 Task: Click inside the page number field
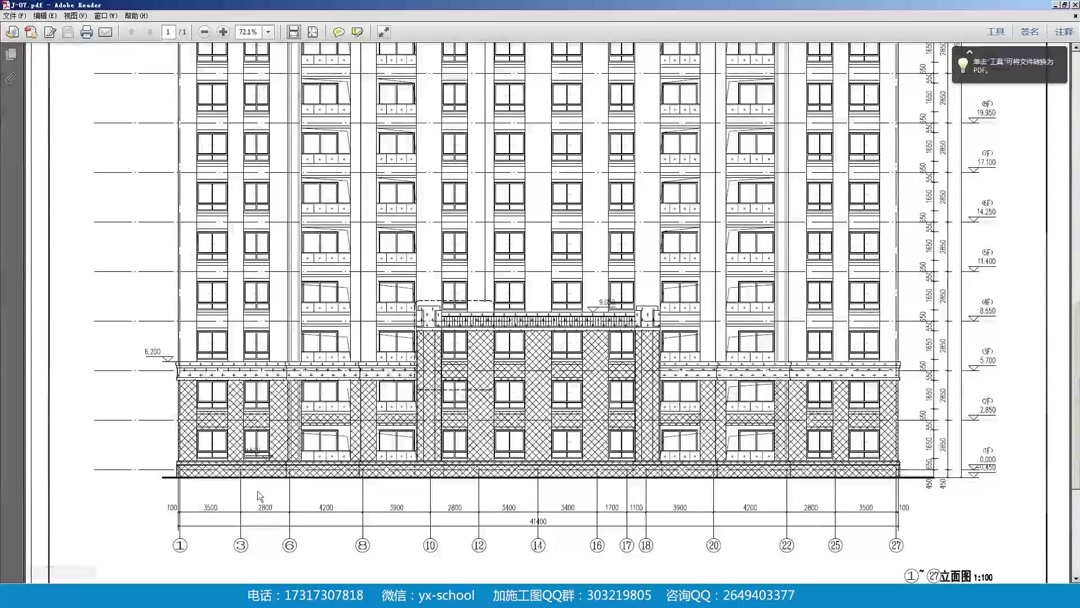tap(168, 31)
